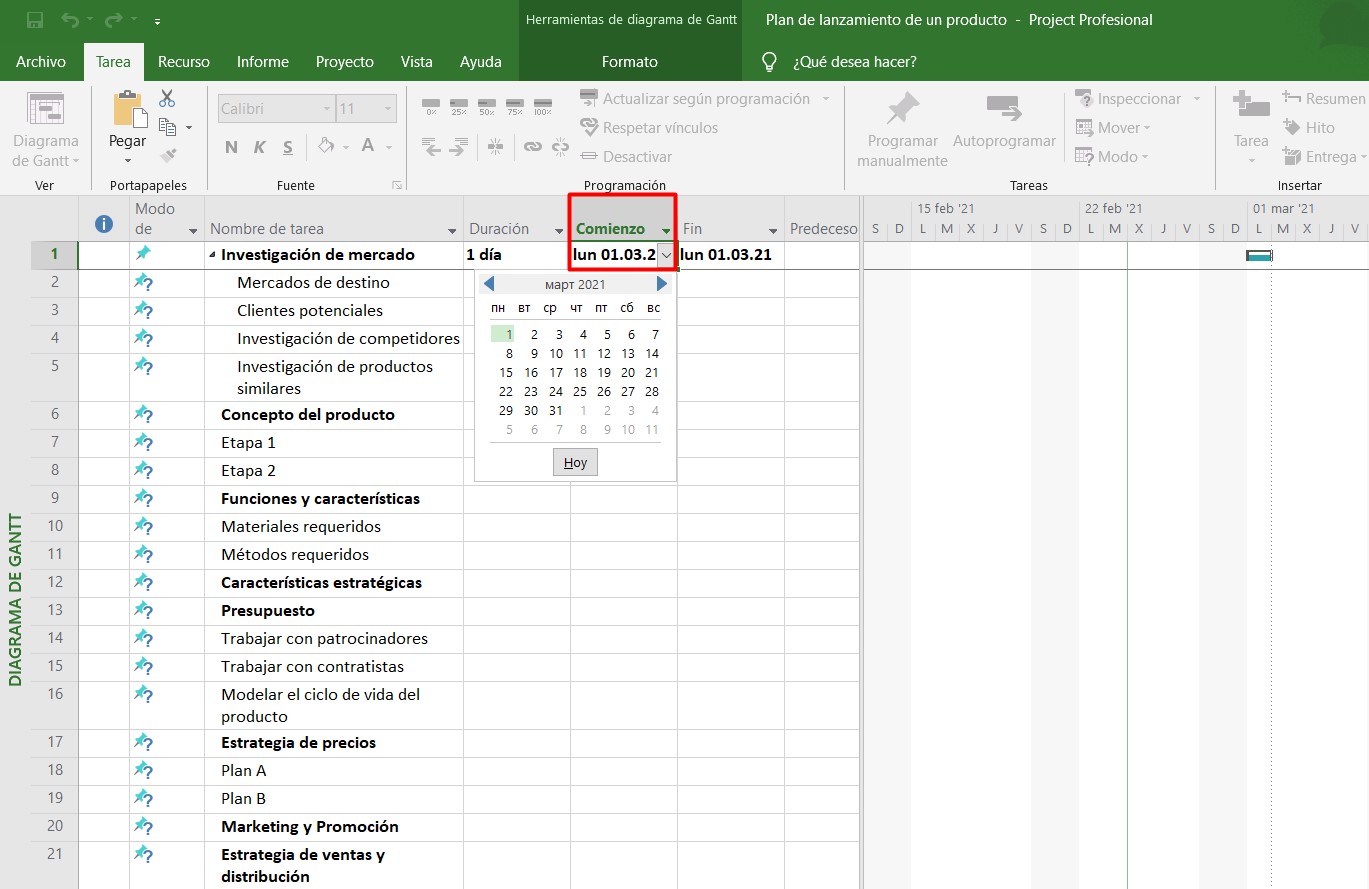
Task: Click Actualizar según programación
Action: pyautogui.click(x=695, y=99)
